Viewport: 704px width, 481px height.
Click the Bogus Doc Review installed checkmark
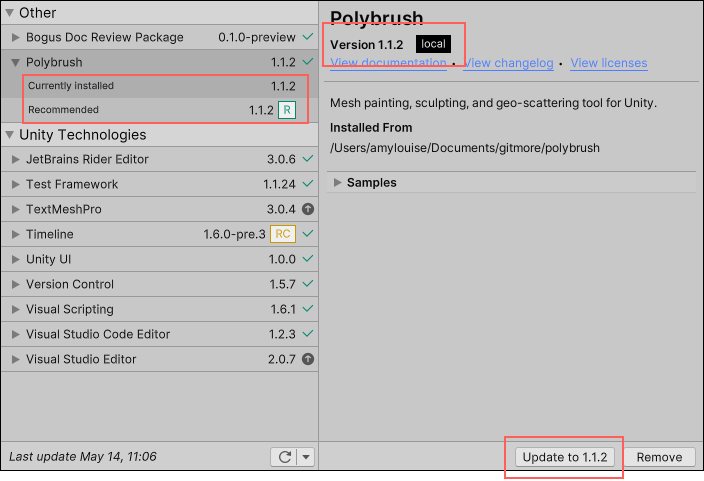click(x=308, y=36)
